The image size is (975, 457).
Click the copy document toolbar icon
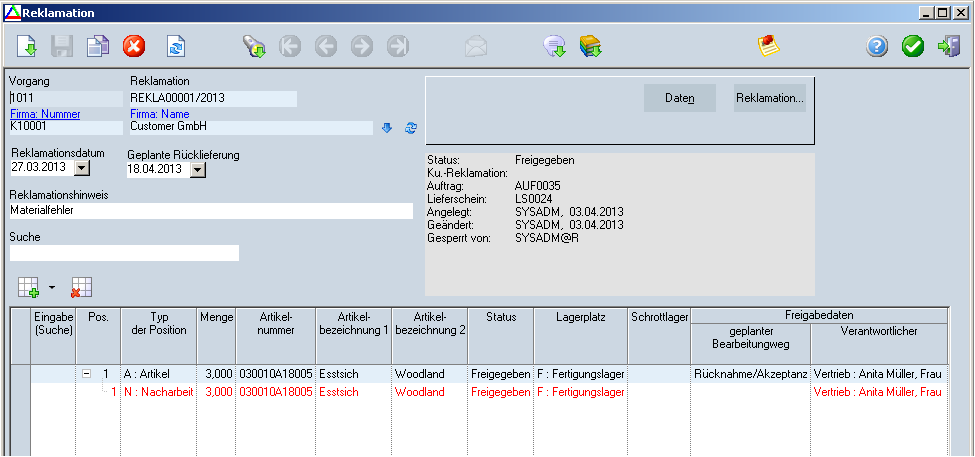coord(97,46)
